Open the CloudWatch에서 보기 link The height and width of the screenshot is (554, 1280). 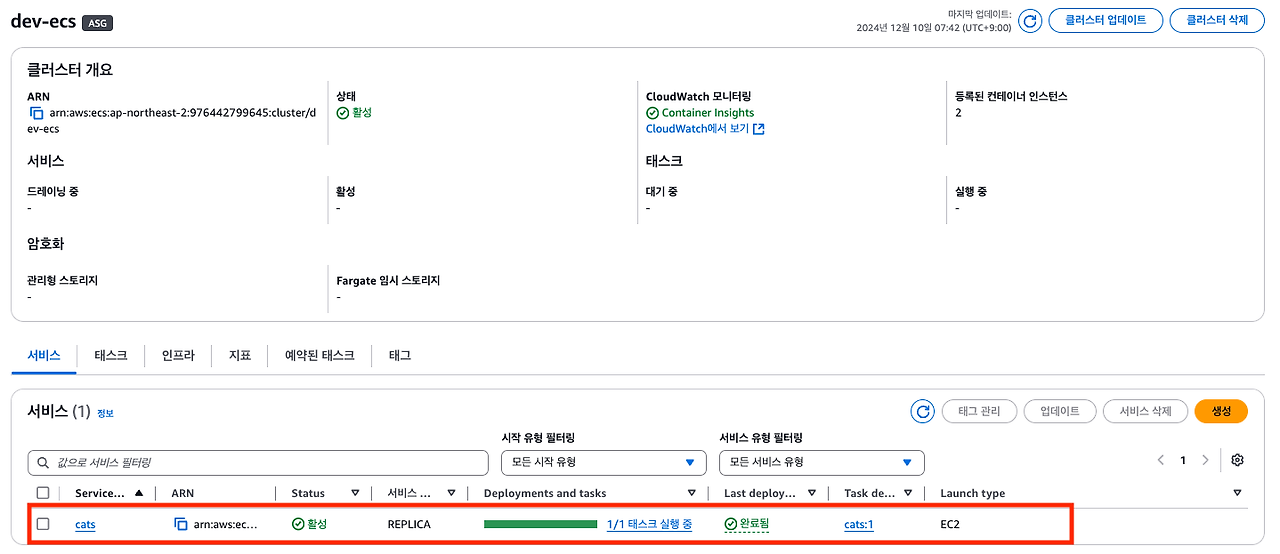[698, 129]
